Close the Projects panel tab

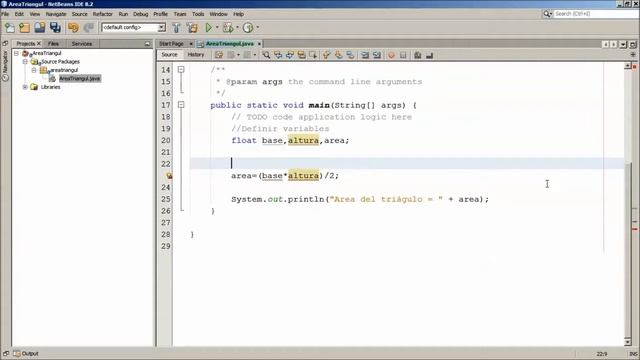39,44
